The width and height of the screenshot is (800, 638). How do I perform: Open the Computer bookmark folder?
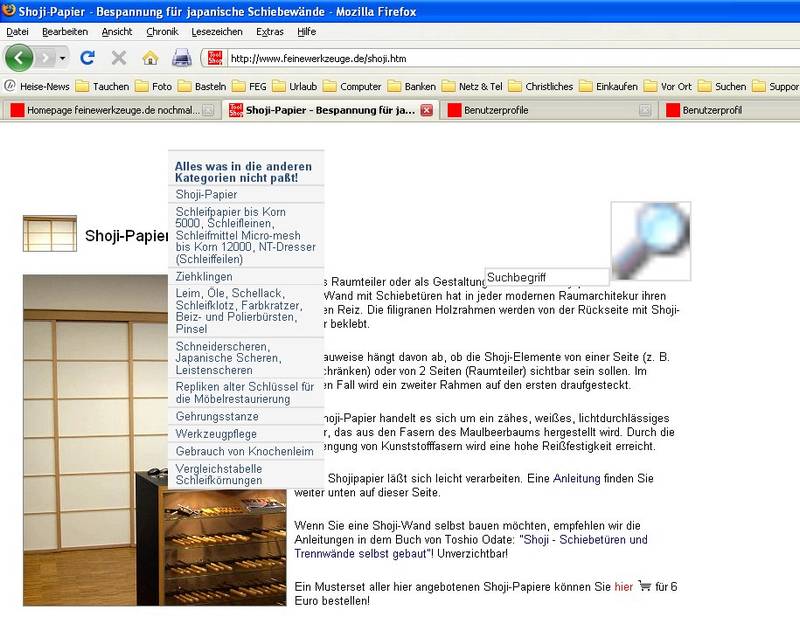353,86
